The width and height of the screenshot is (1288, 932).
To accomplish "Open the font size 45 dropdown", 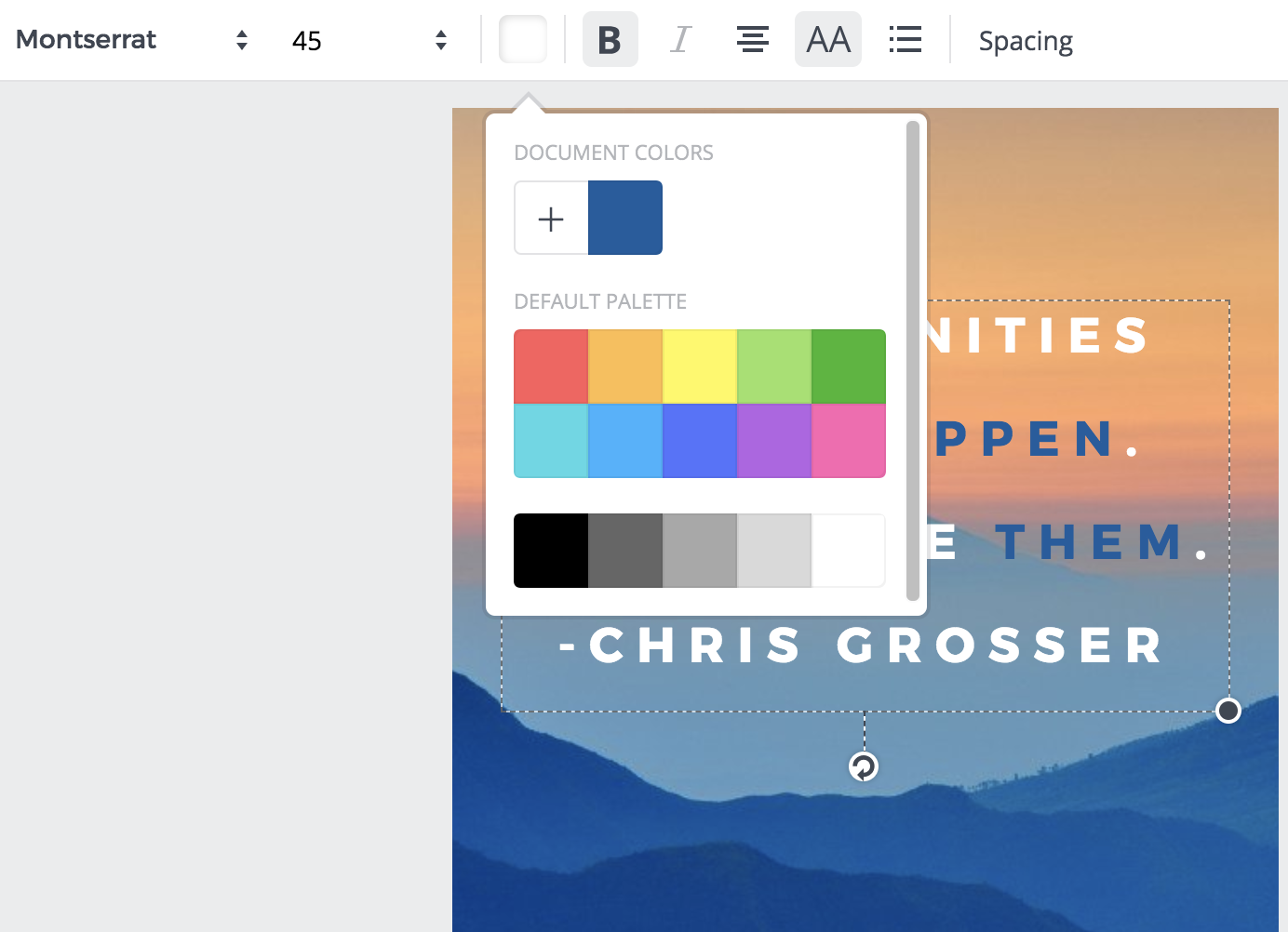I will click(x=369, y=40).
